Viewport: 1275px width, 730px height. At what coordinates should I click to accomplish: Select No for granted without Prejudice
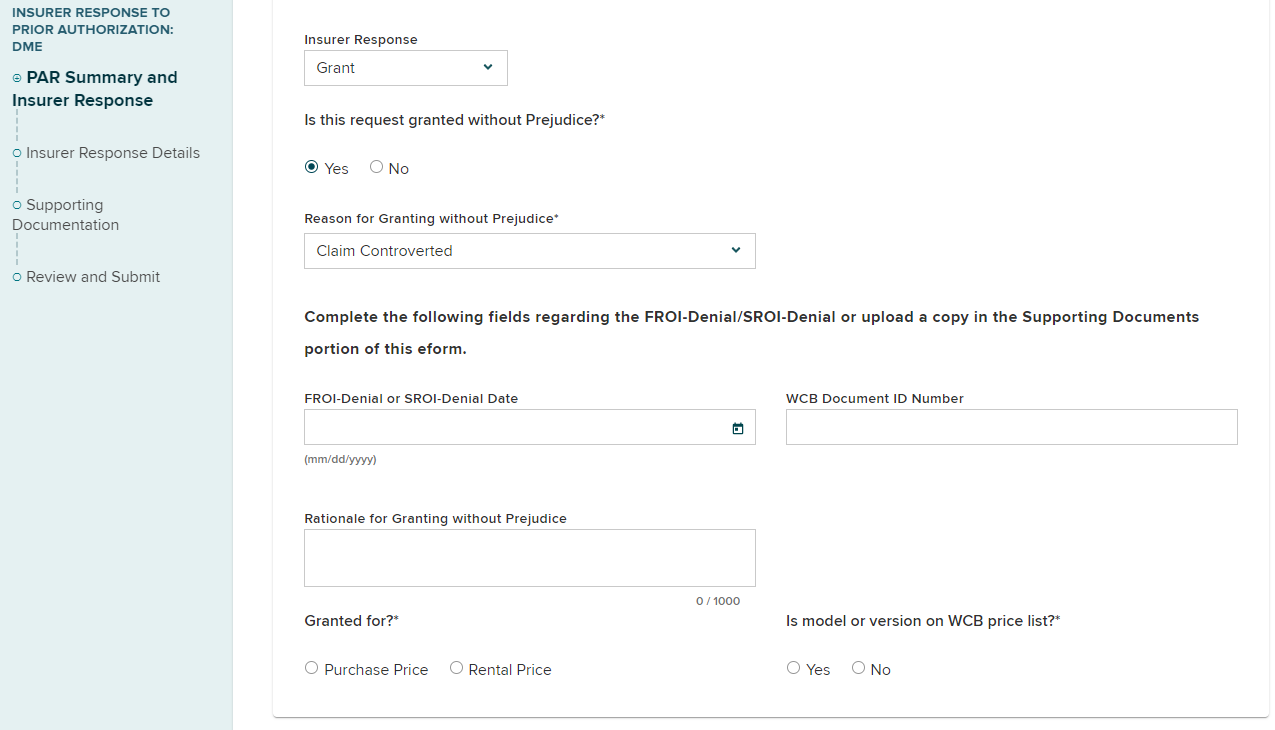[377, 167]
